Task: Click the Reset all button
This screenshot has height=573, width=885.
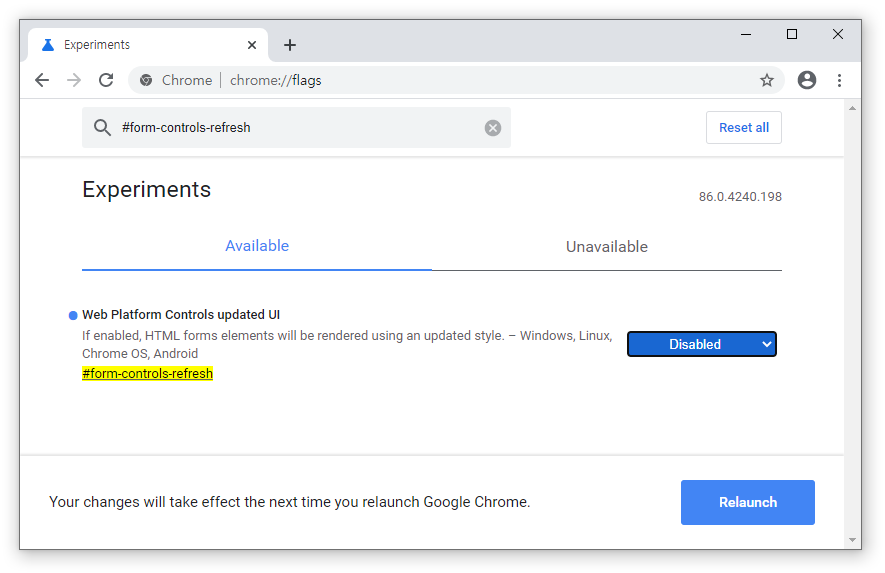Action: pyautogui.click(x=743, y=128)
